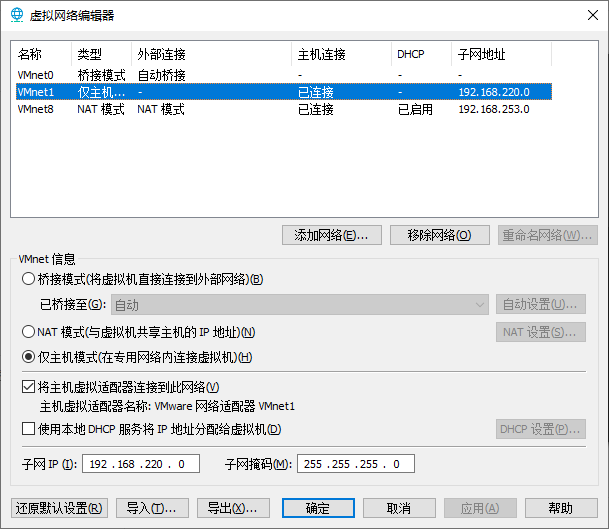609x529 pixels.
Task: Click 桥接模式 type cell in VMnet0 row
Action: [101, 75]
